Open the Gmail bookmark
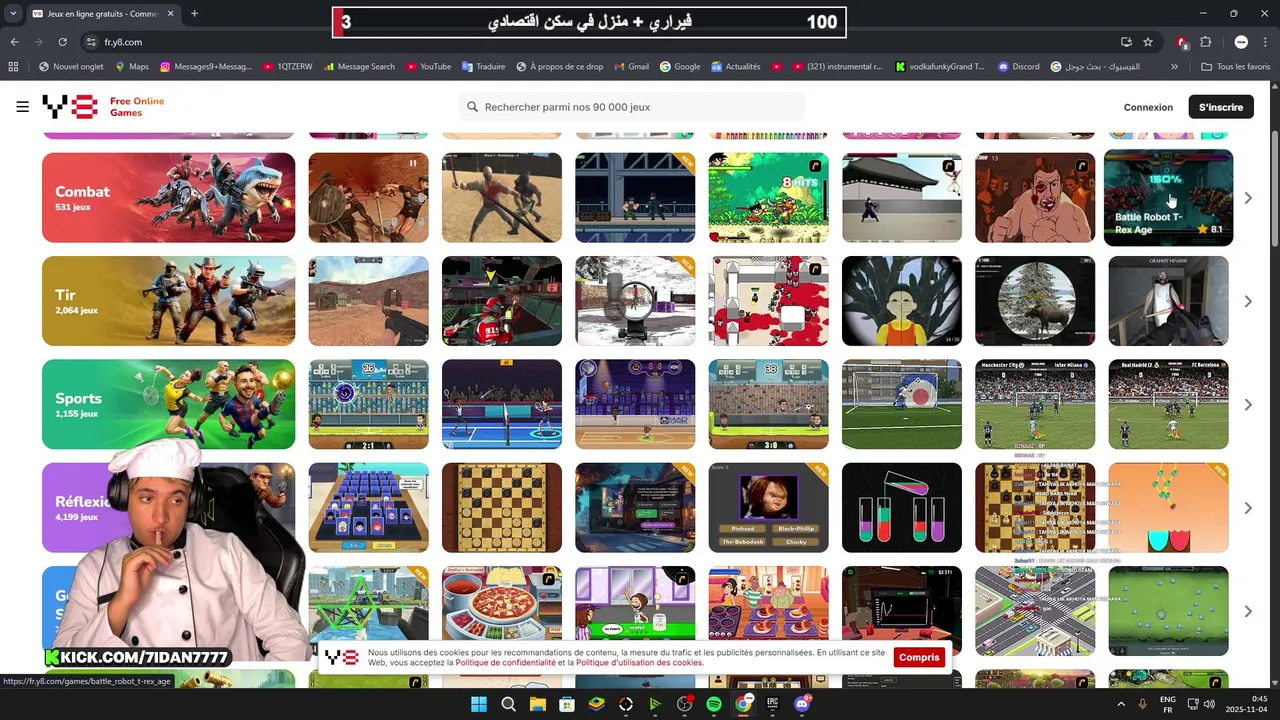 click(630, 67)
